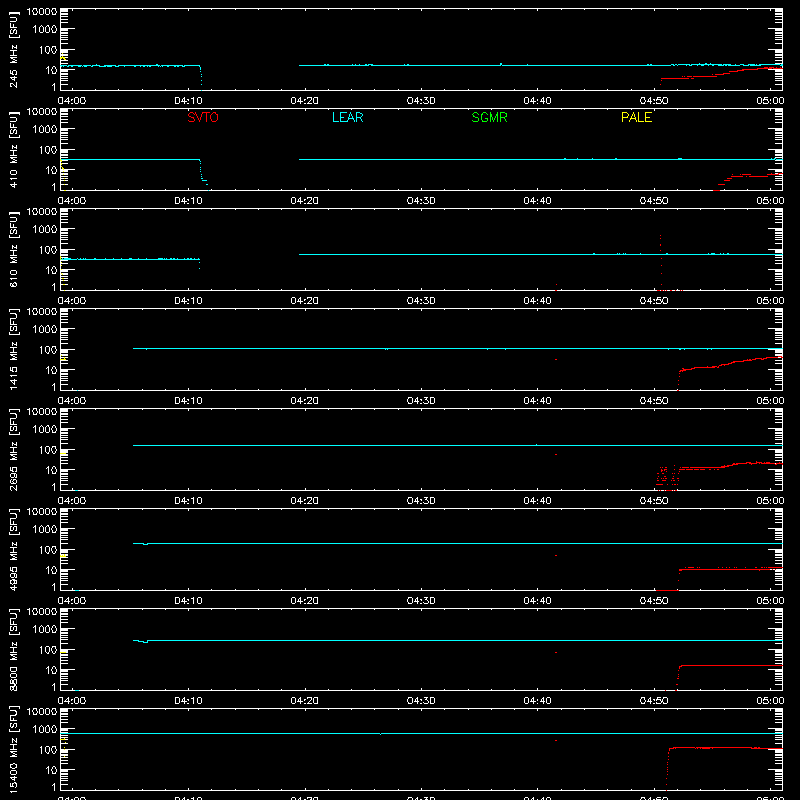Screen dimensions: 800x800
Task: Click the 1000 tick on 15400 MHz axis
Action: coord(45,730)
